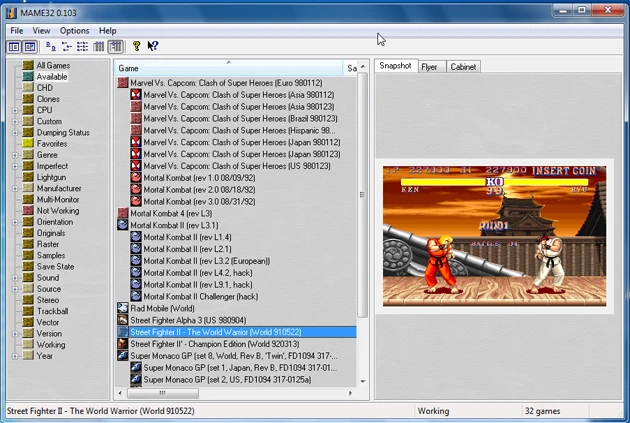The width and height of the screenshot is (630, 423).
Task: Click the yellow question mark About icon
Action: click(137, 46)
